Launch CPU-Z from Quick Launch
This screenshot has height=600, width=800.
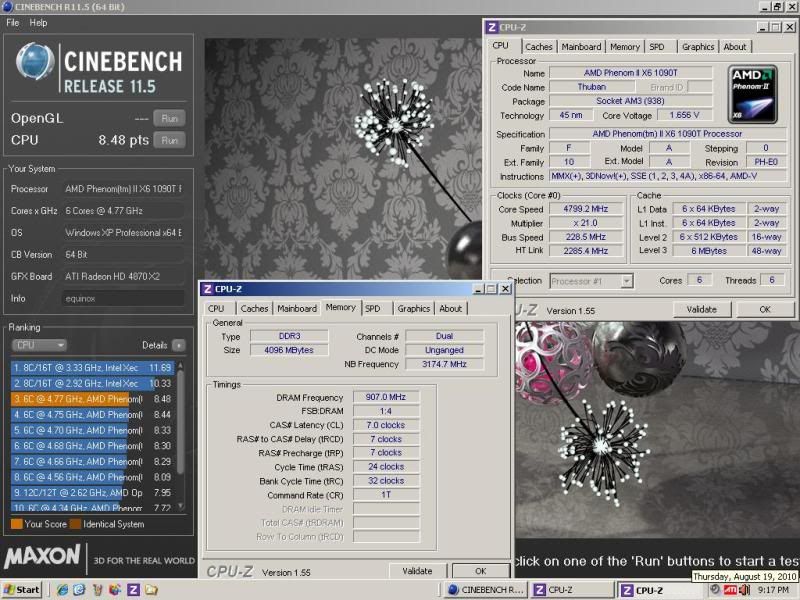tap(133, 590)
